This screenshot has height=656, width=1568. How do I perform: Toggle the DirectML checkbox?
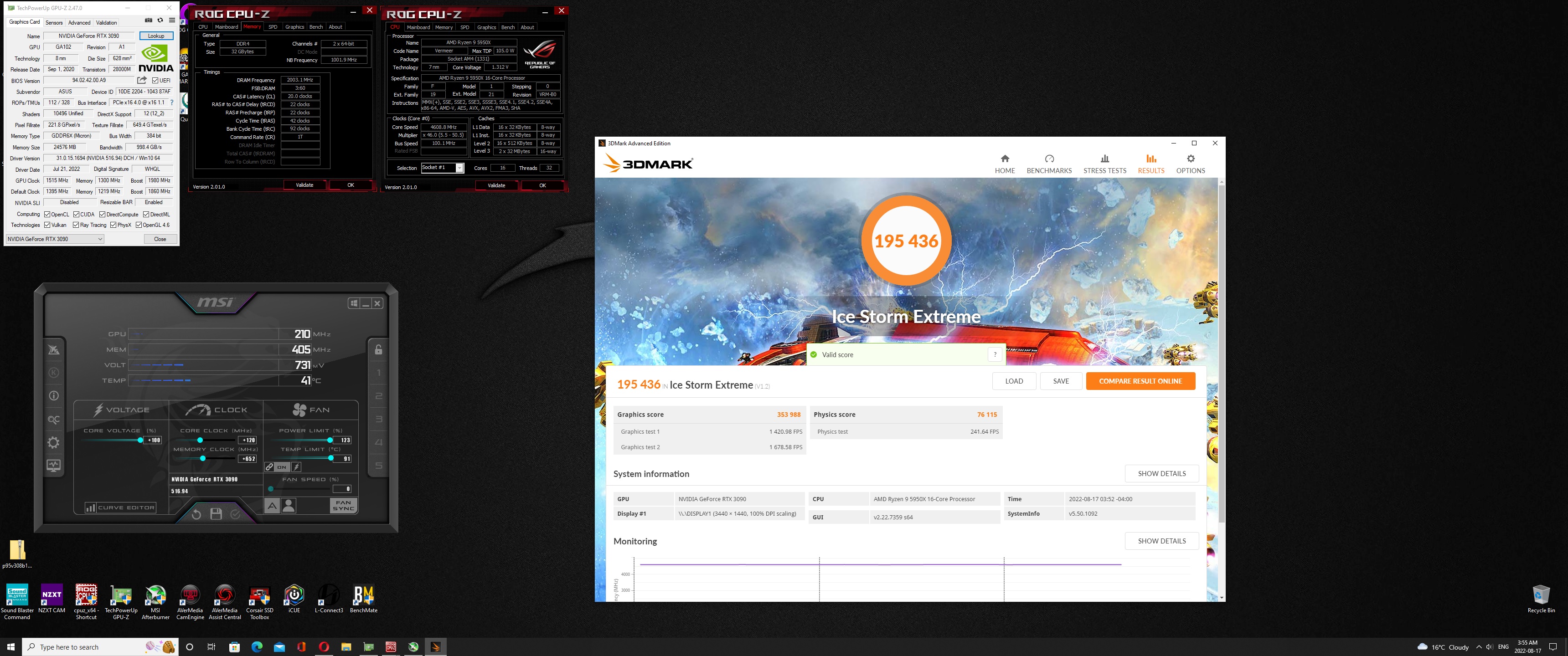pos(146,214)
